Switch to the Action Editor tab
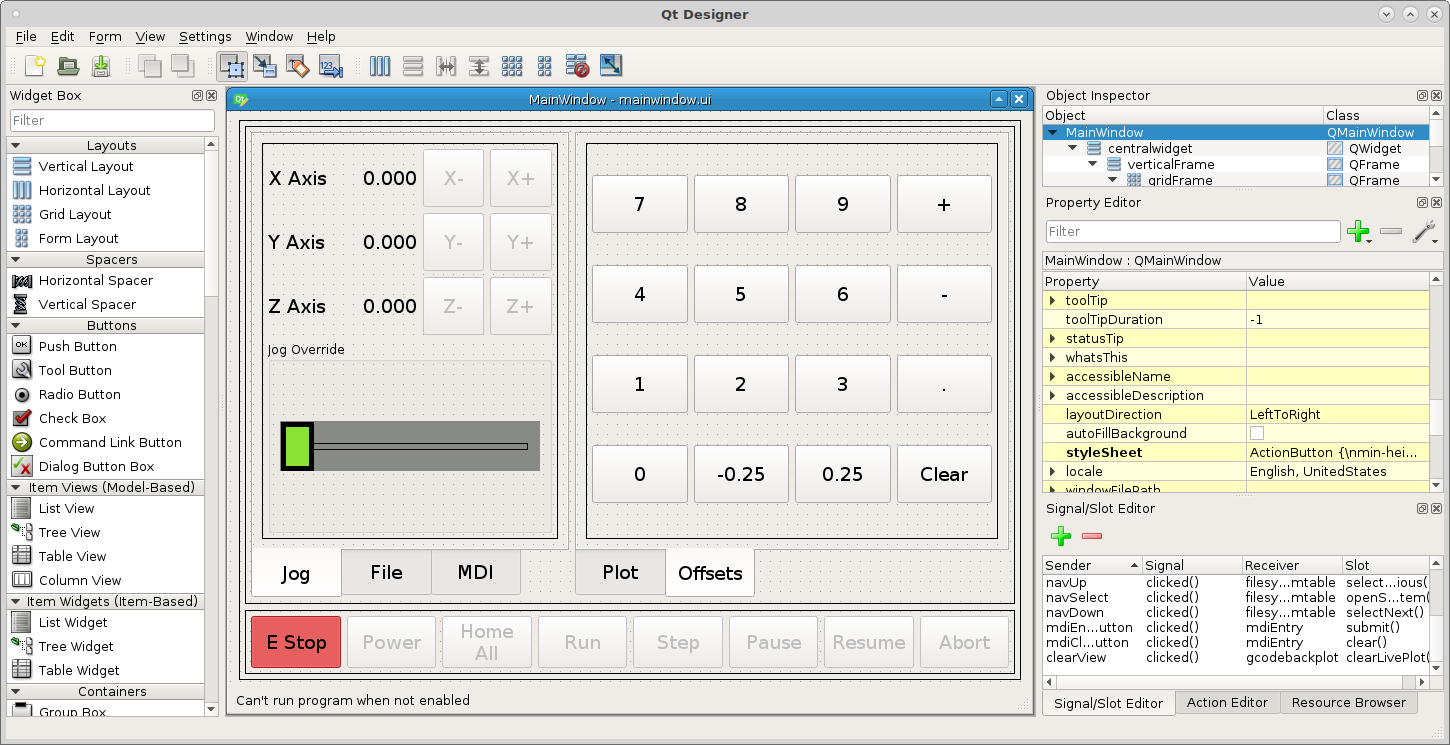Image resolution: width=1450 pixels, height=745 pixels. pyautogui.click(x=1227, y=702)
